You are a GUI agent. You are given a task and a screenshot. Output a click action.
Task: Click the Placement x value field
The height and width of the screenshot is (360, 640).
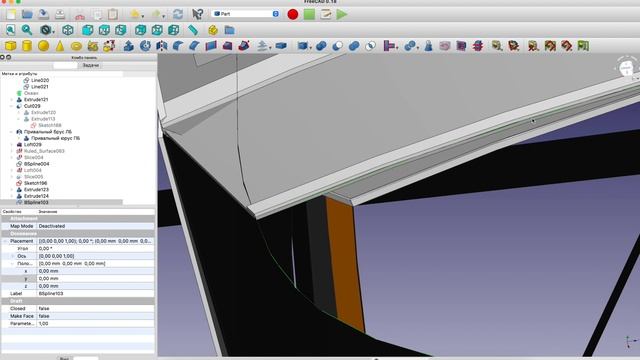pyautogui.click(x=96, y=271)
